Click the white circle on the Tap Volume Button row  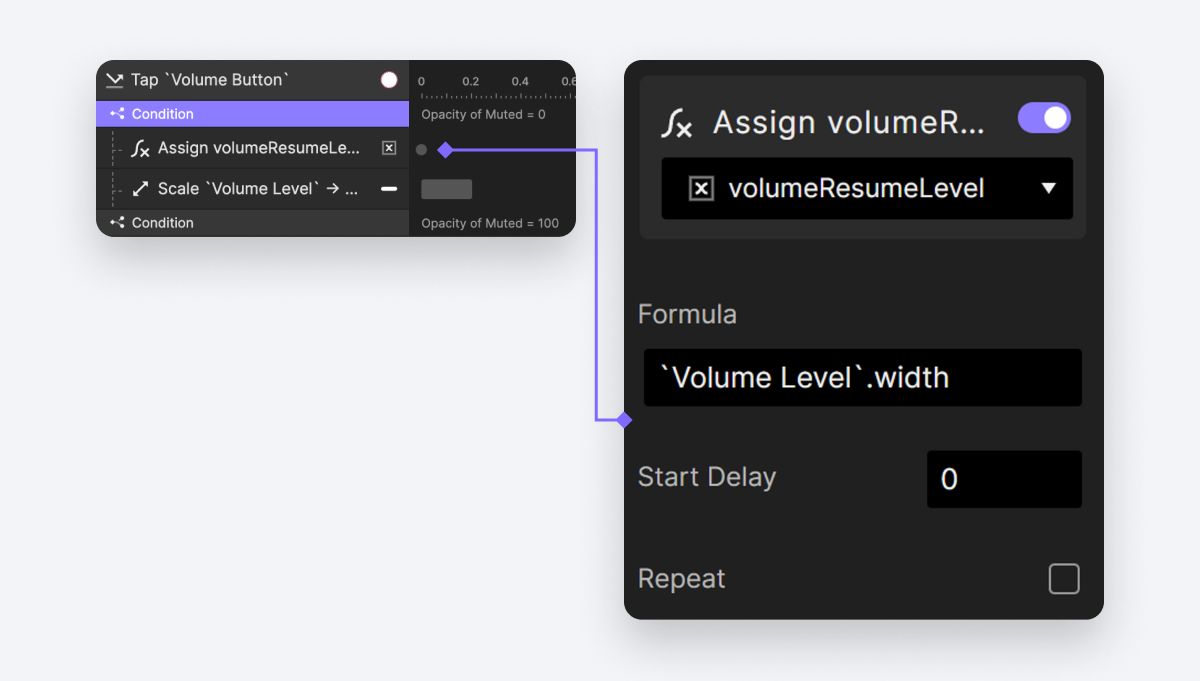389,80
